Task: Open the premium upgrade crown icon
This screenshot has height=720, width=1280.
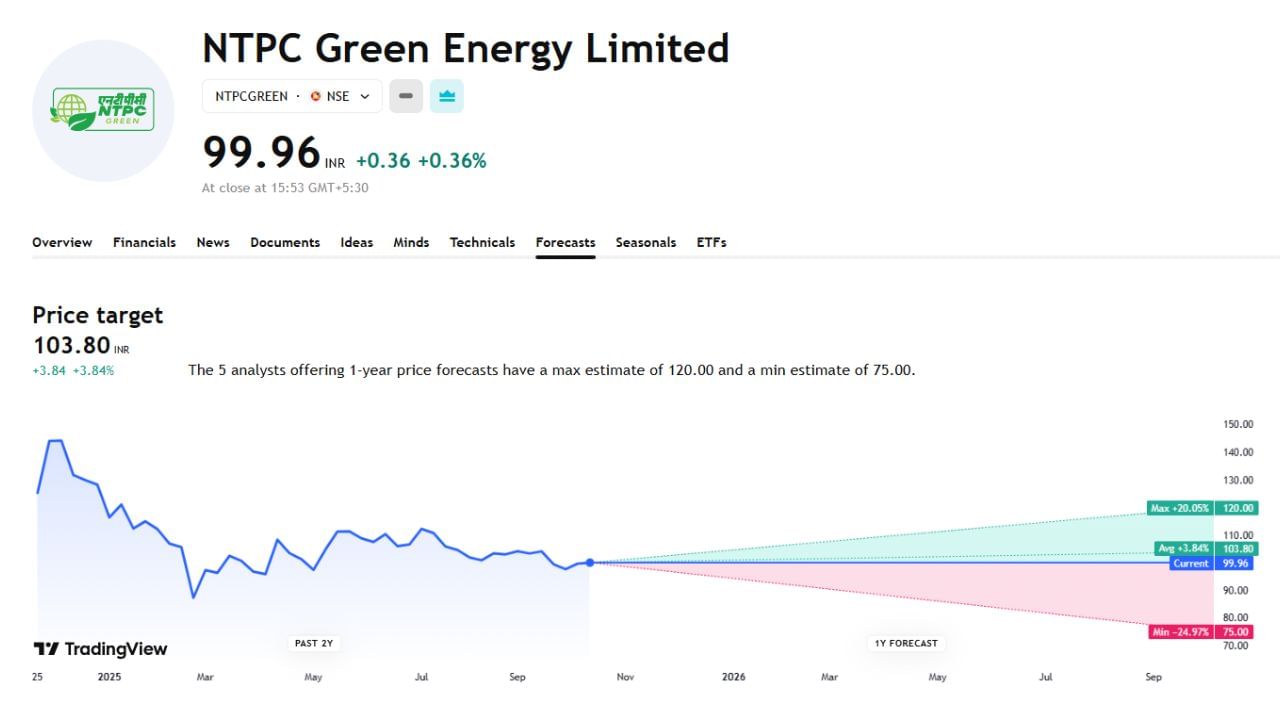Action: [446, 96]
